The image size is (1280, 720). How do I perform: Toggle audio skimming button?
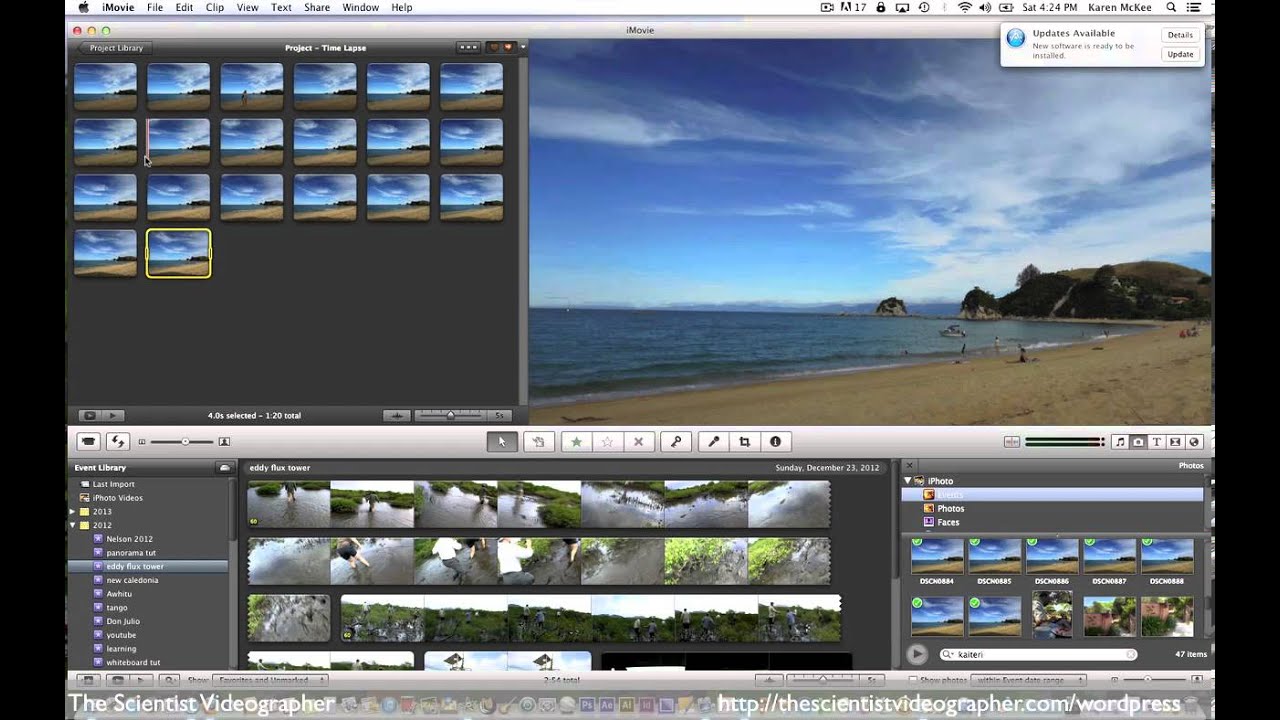pyautogui.click(x=1011, y=442)
